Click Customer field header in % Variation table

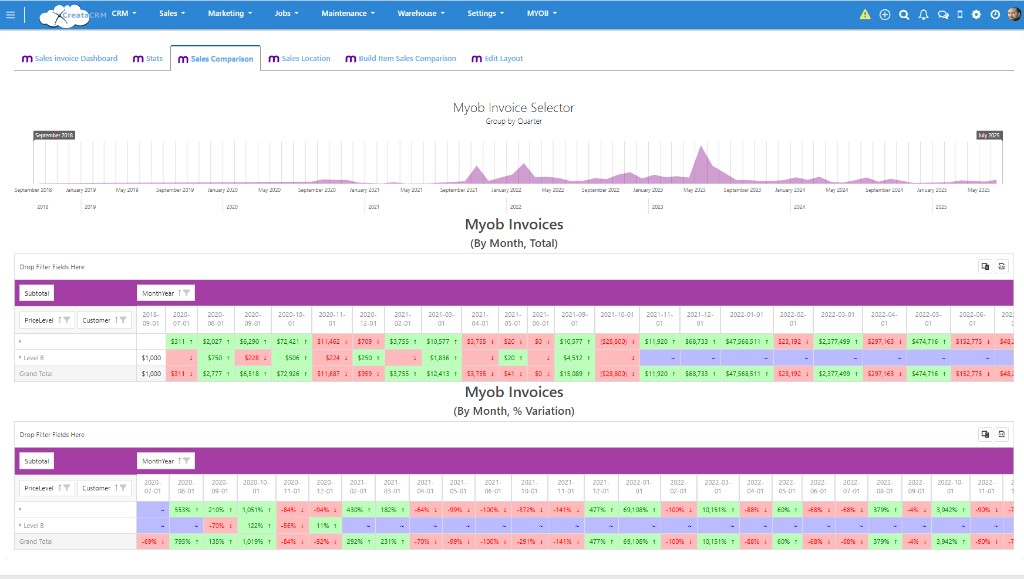[x=104, y=488]
